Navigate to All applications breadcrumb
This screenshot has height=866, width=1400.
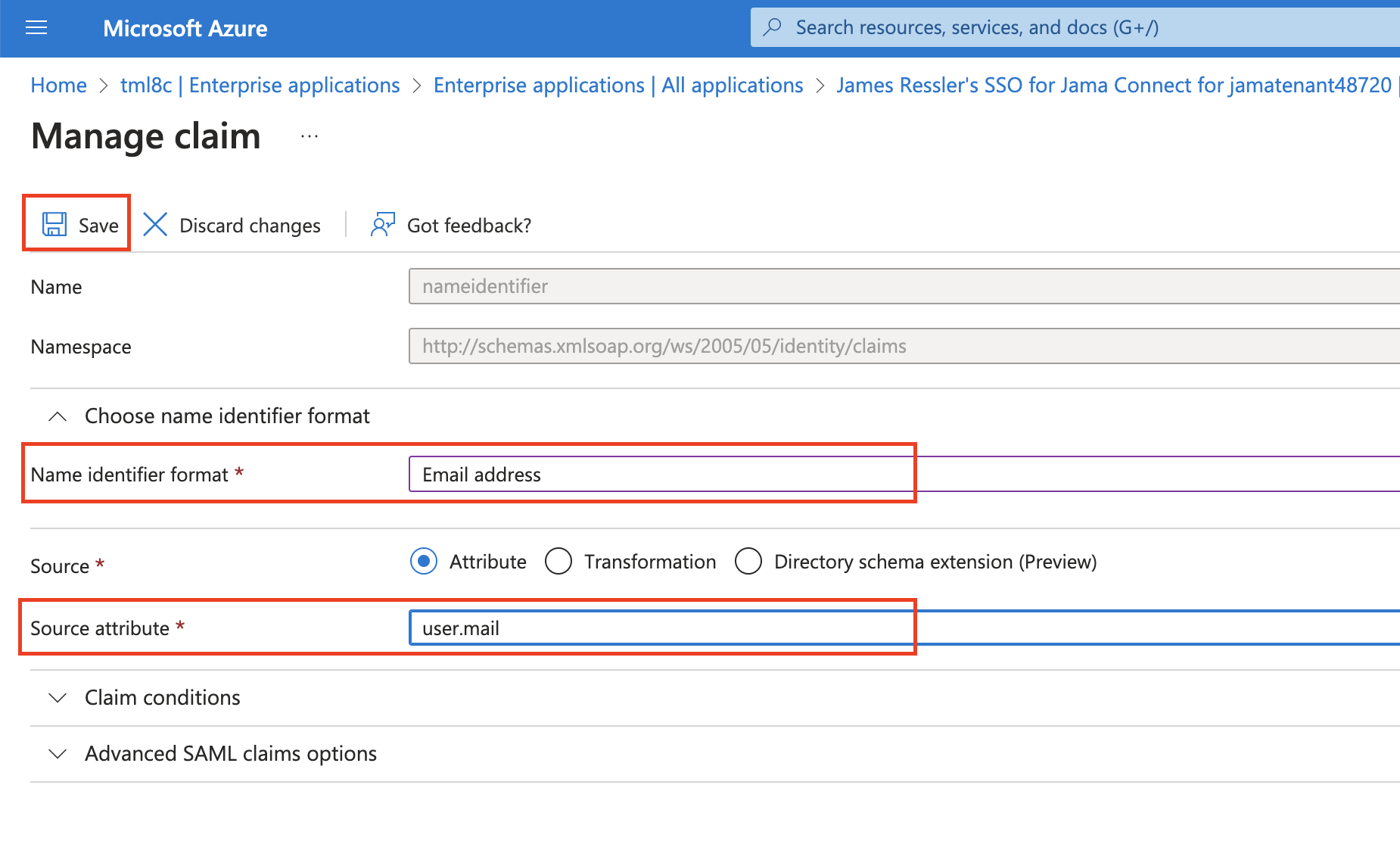(618, 86)
